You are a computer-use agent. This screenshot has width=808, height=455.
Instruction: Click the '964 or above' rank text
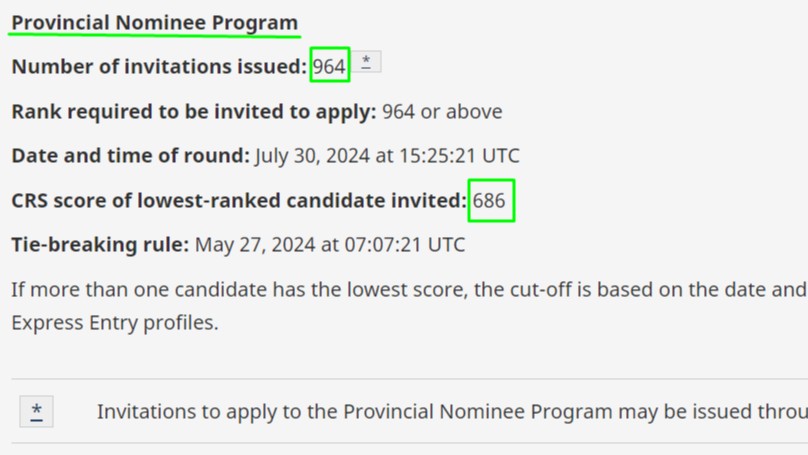[442, 111]
